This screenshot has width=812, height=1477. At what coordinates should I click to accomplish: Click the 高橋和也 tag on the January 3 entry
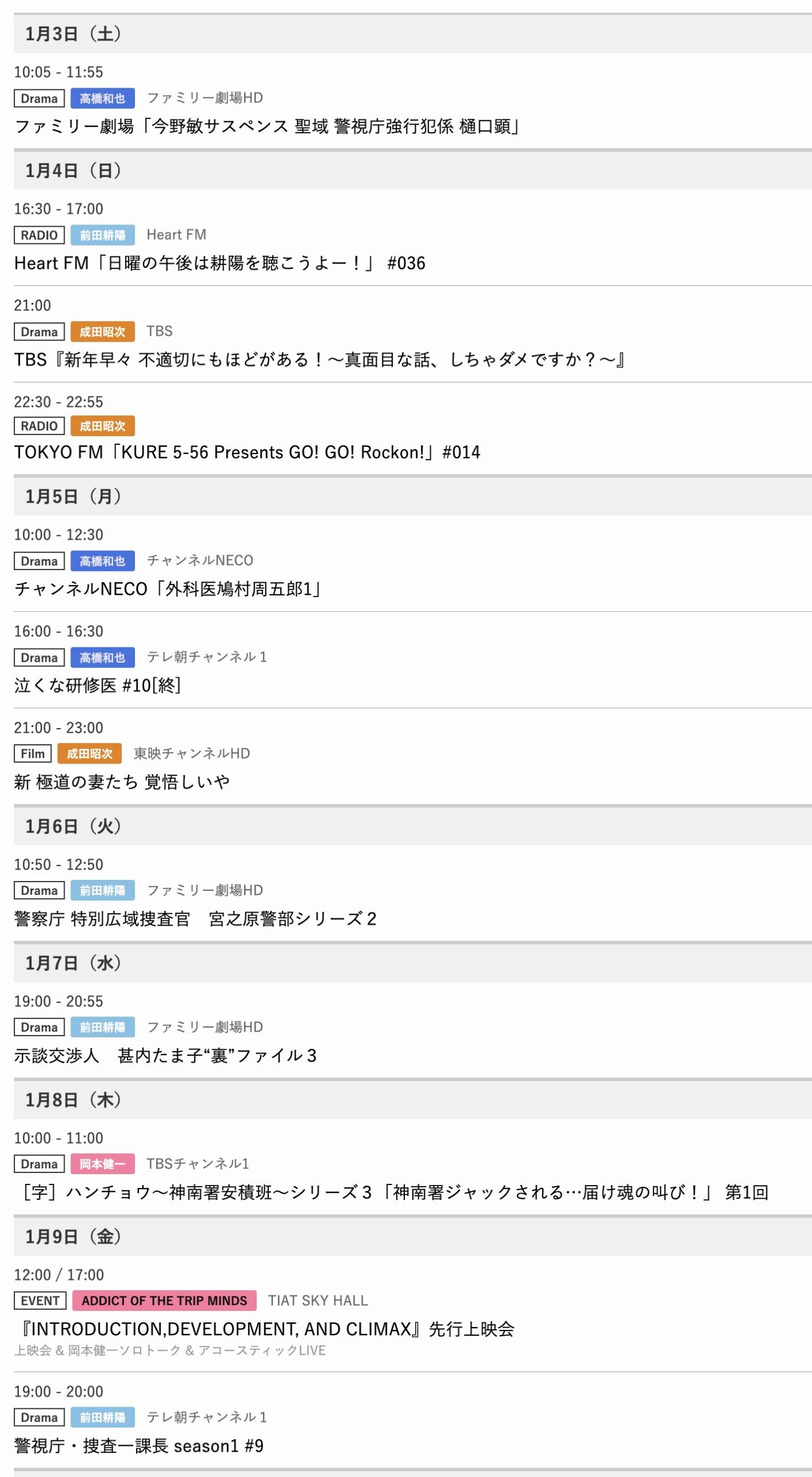103,98
